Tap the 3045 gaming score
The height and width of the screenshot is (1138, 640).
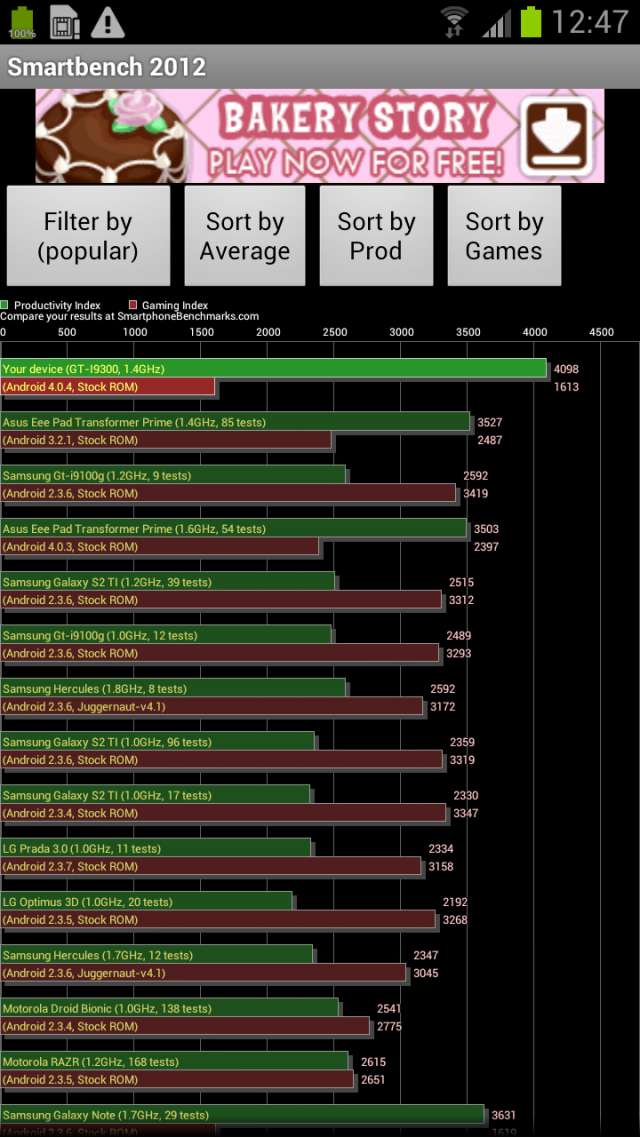[x=426, y=973]
